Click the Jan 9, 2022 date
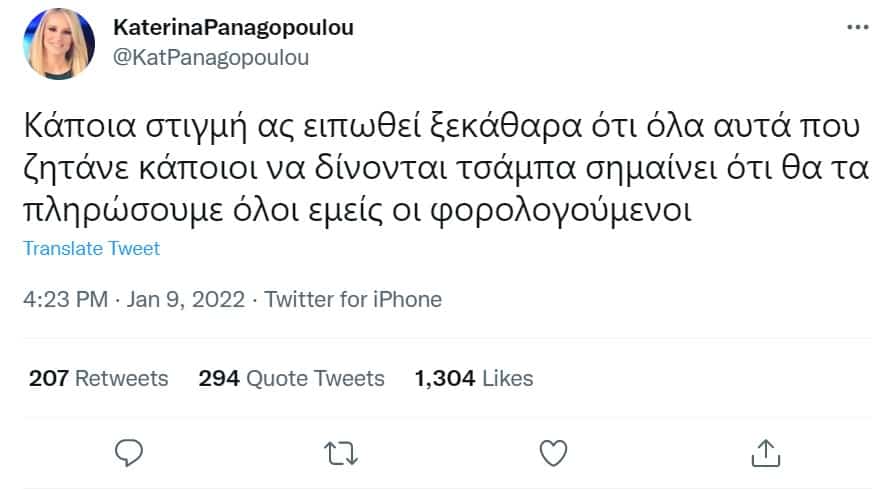Screen dimensions: 895x490 tap(187, 299)
